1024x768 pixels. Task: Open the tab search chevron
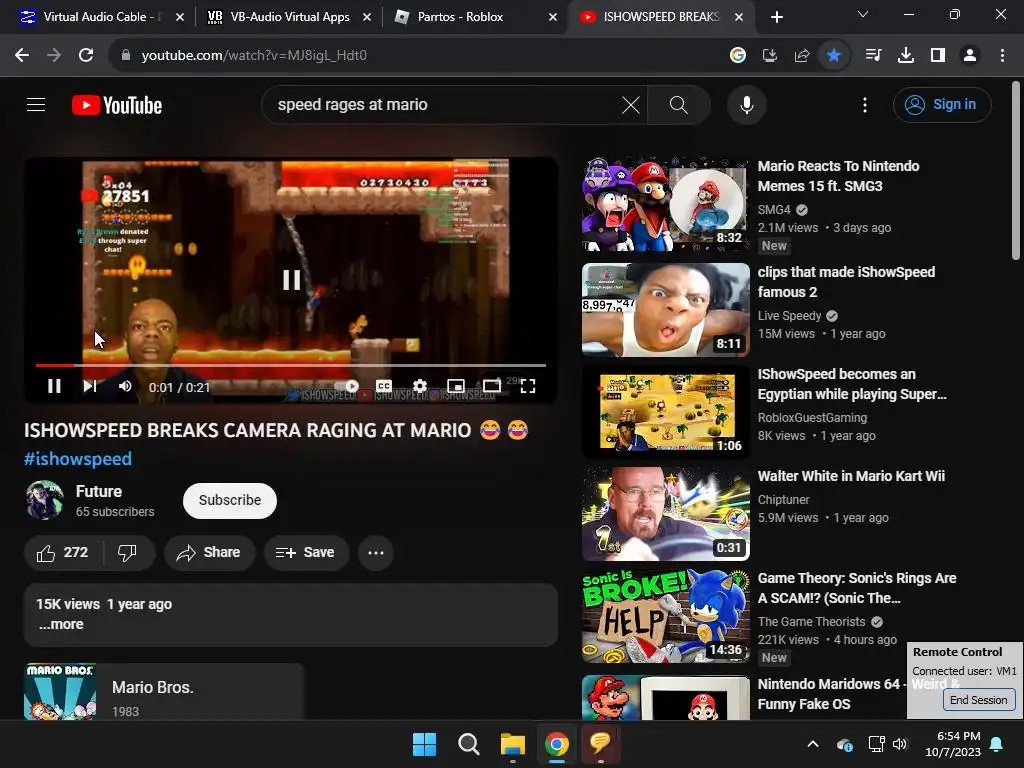coord(863,14)
